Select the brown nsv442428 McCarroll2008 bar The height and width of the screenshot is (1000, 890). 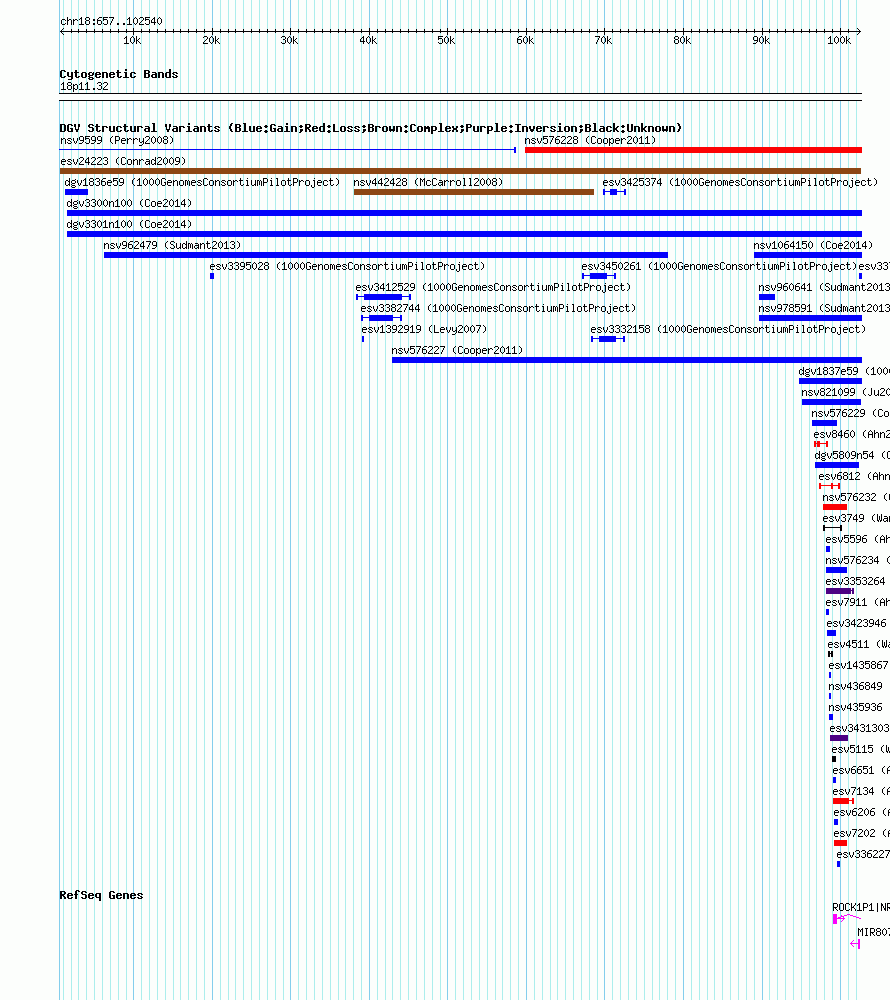coord(474,192)
